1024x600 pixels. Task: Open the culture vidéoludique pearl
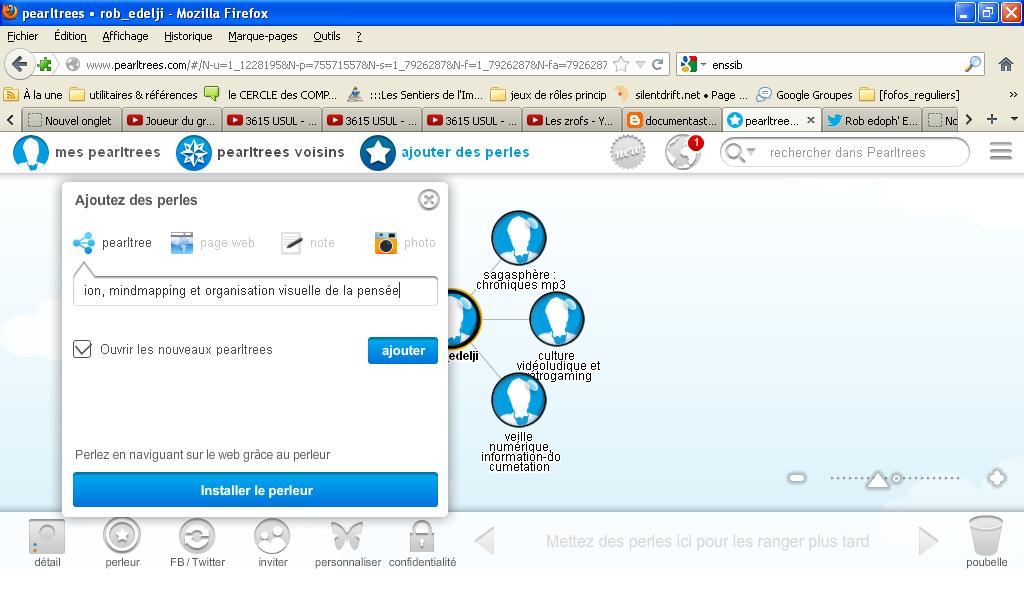point(556,319)
